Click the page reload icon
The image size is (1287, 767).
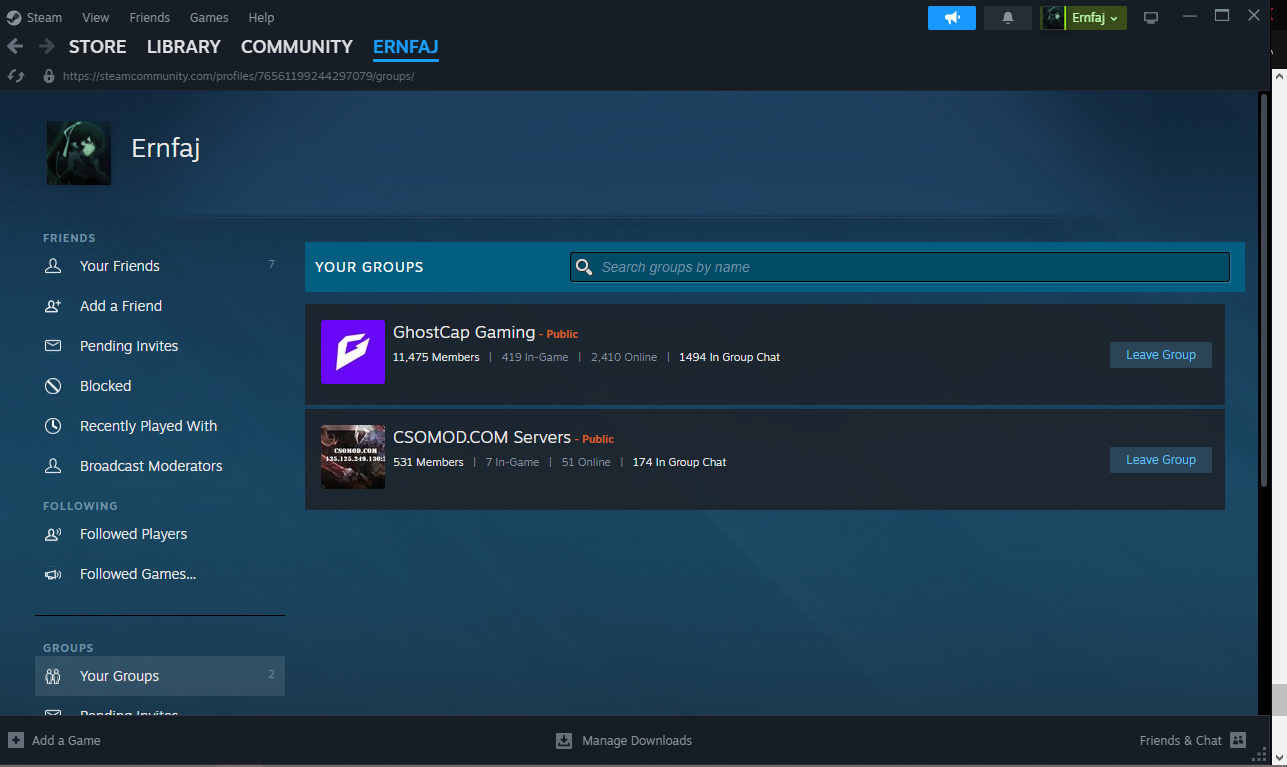coord(16,76)
